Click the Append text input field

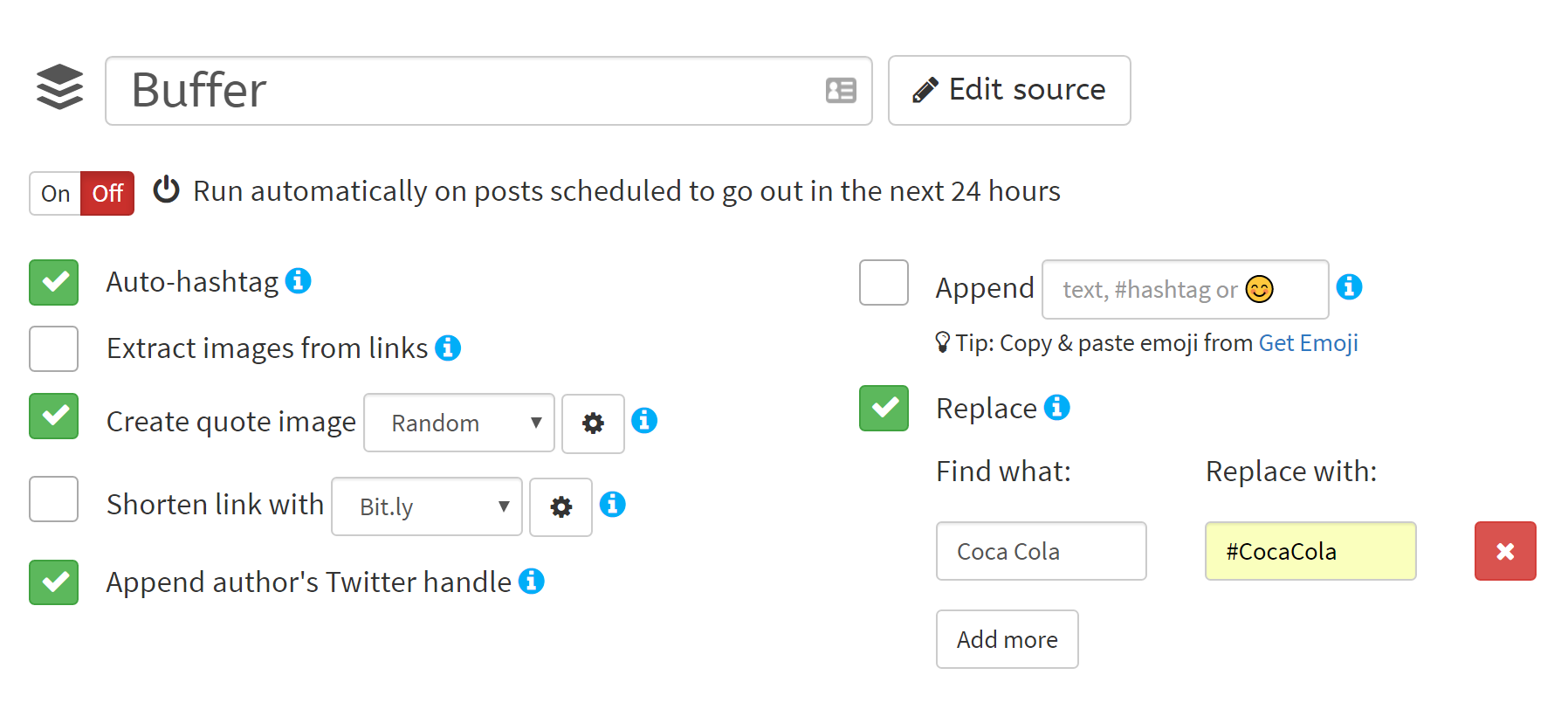point(1186,289)
